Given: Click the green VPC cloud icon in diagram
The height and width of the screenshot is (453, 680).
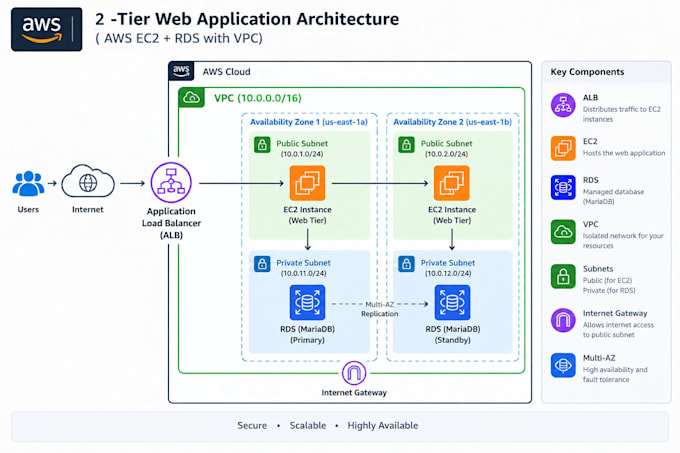Looking at the screenshot, I should point(191,98).
